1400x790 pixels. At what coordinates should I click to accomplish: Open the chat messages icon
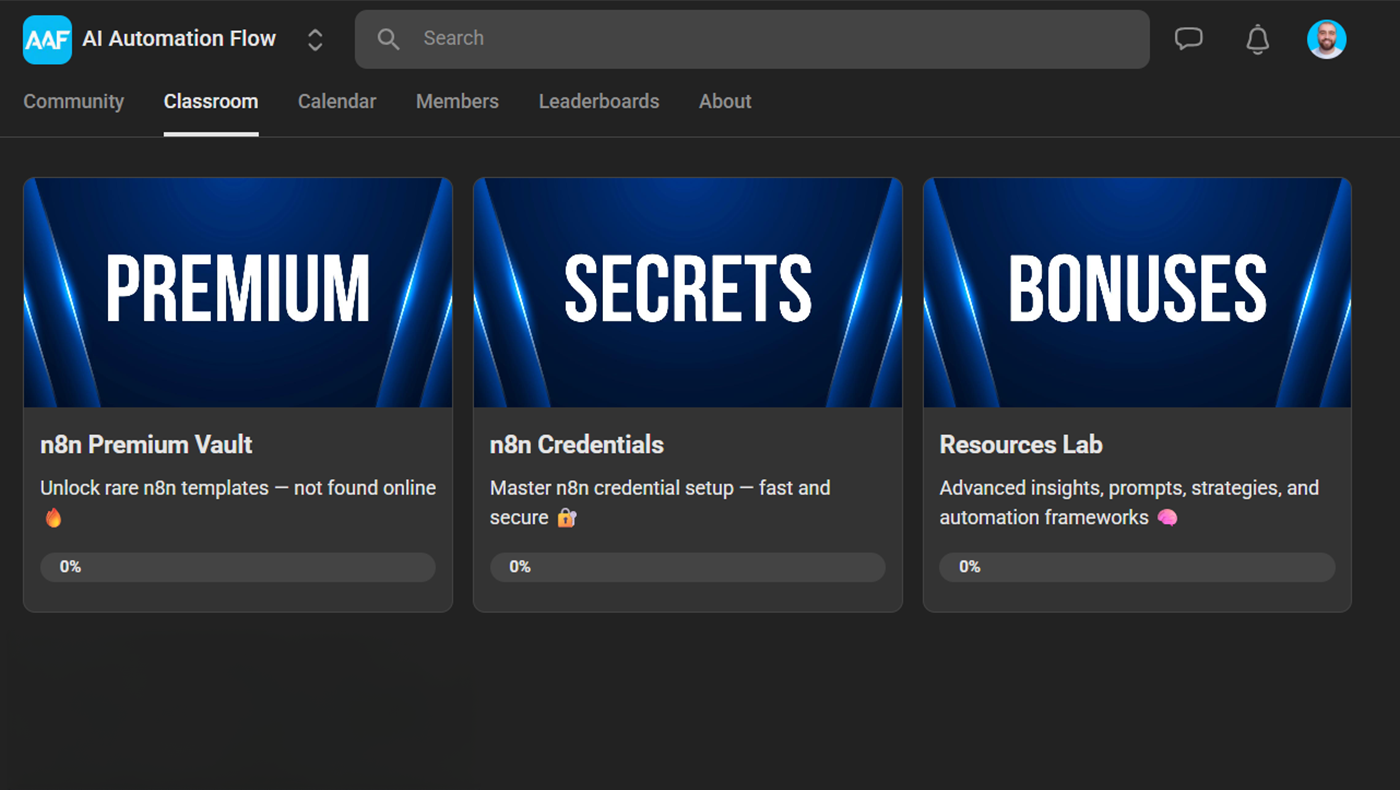click(1188, 39)
